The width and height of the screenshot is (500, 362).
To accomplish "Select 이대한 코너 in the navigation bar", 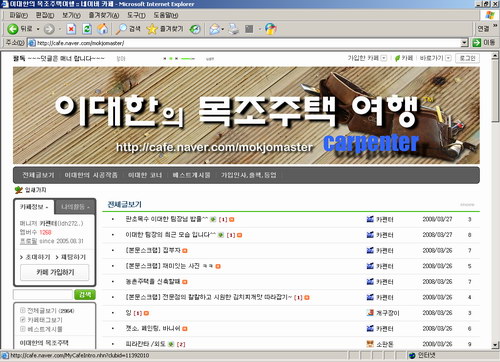I will (145, 175).
